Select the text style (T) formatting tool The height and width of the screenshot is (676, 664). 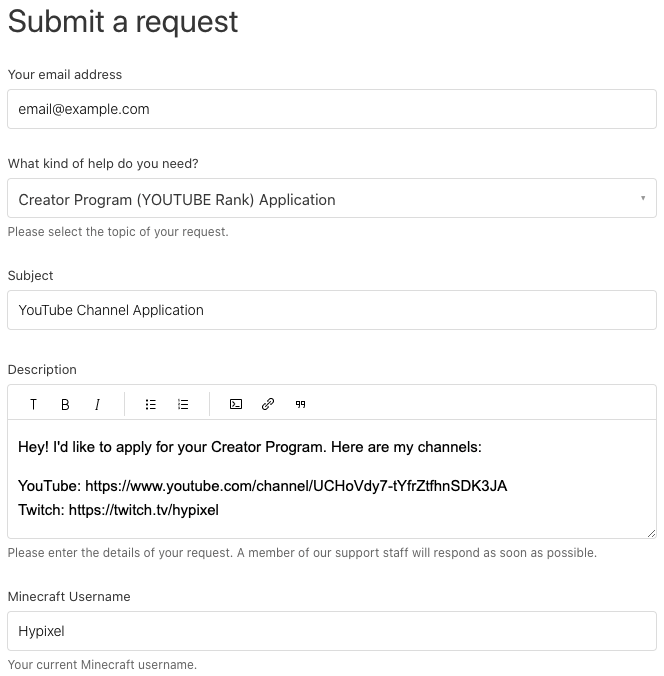point(33,404)
